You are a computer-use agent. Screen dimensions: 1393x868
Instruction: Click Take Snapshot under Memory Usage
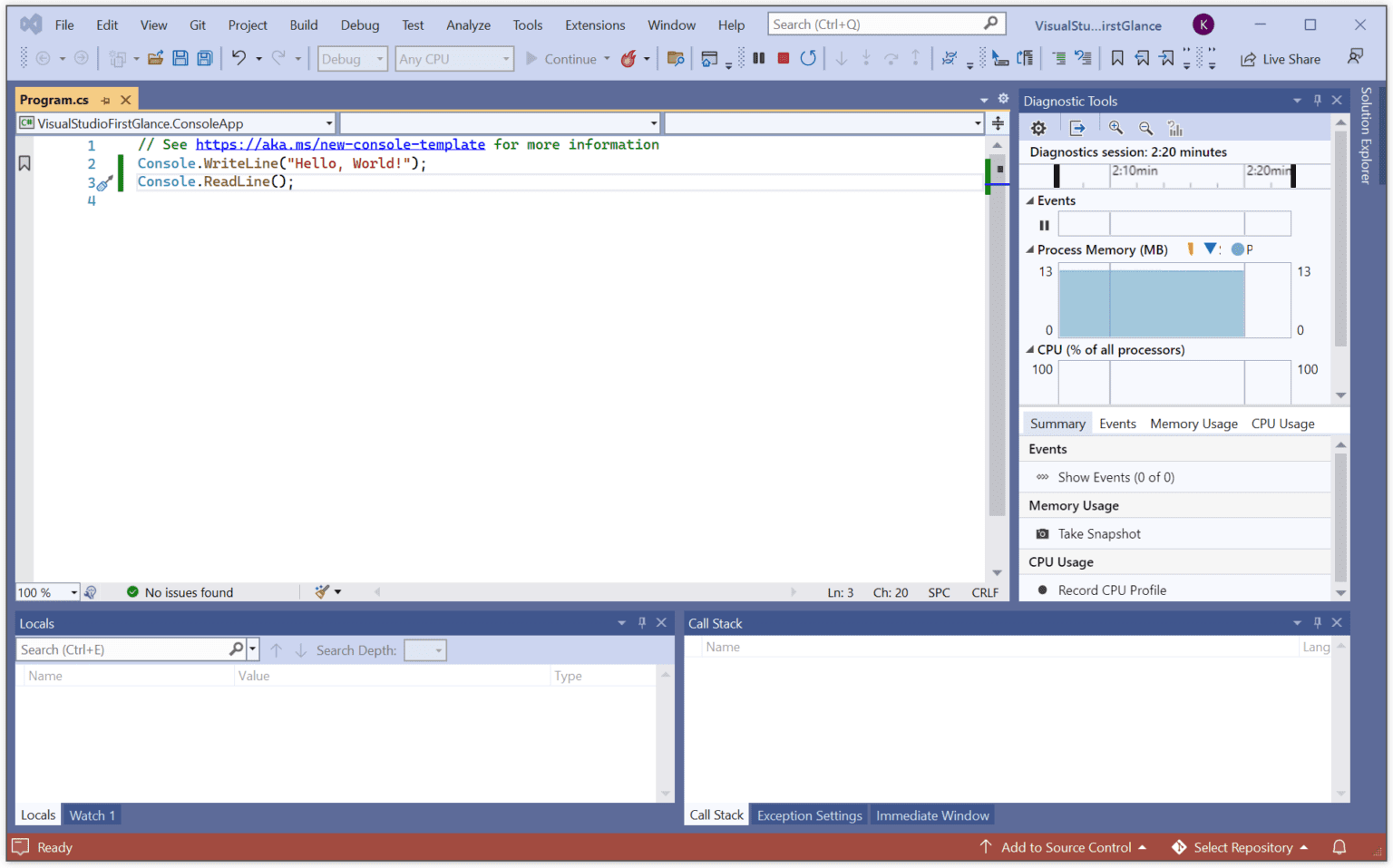1098,533
